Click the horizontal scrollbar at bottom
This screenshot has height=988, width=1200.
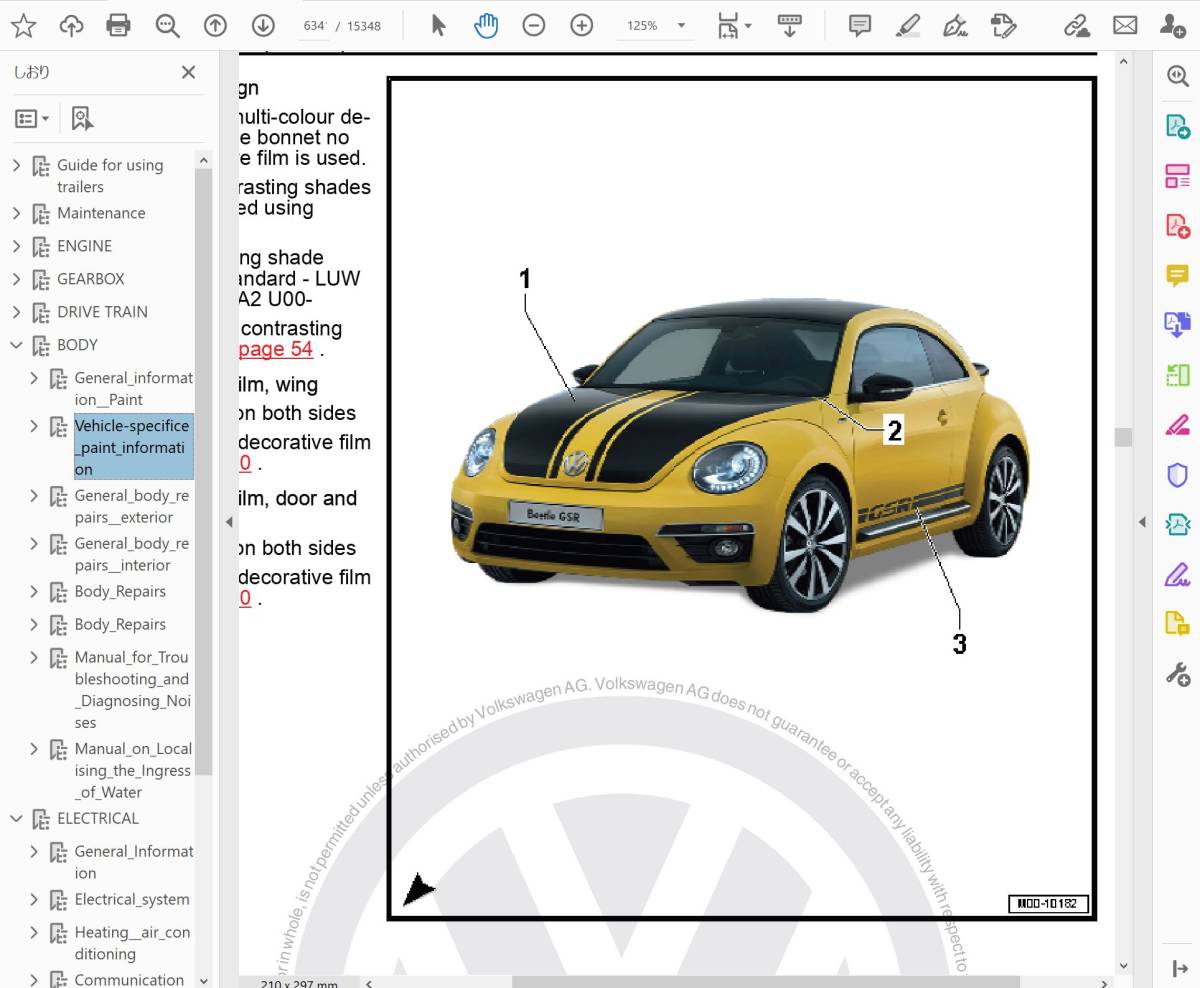(x=765, y=982)
